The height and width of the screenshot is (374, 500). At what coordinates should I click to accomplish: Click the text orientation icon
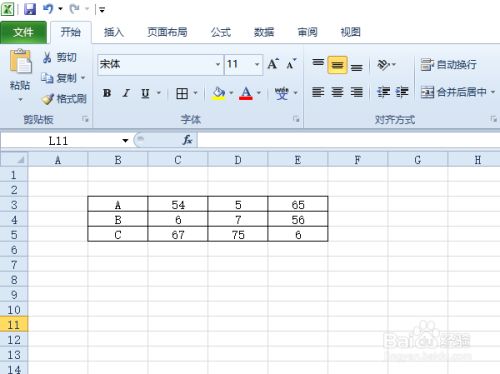pyautogui.click(x=384, y=65)
